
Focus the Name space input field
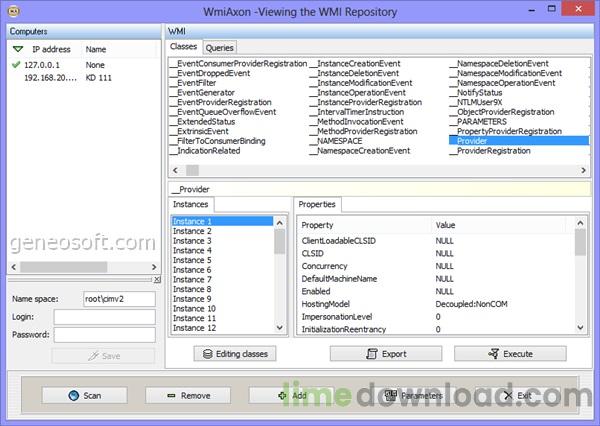click(119, 299)
